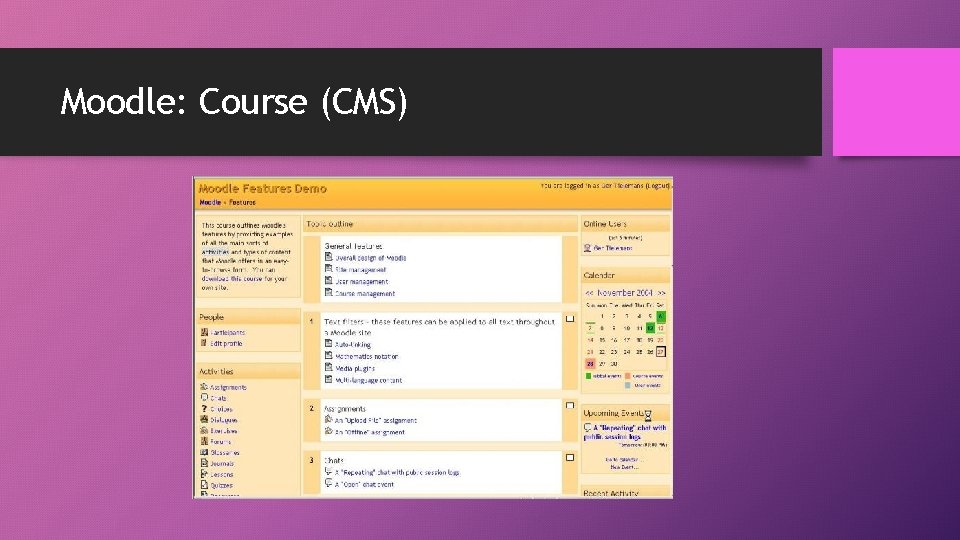The height and width of the screenshot is (540, 960).
Task: Click the Mathematics notation resource icon
Action: (328, 356)
